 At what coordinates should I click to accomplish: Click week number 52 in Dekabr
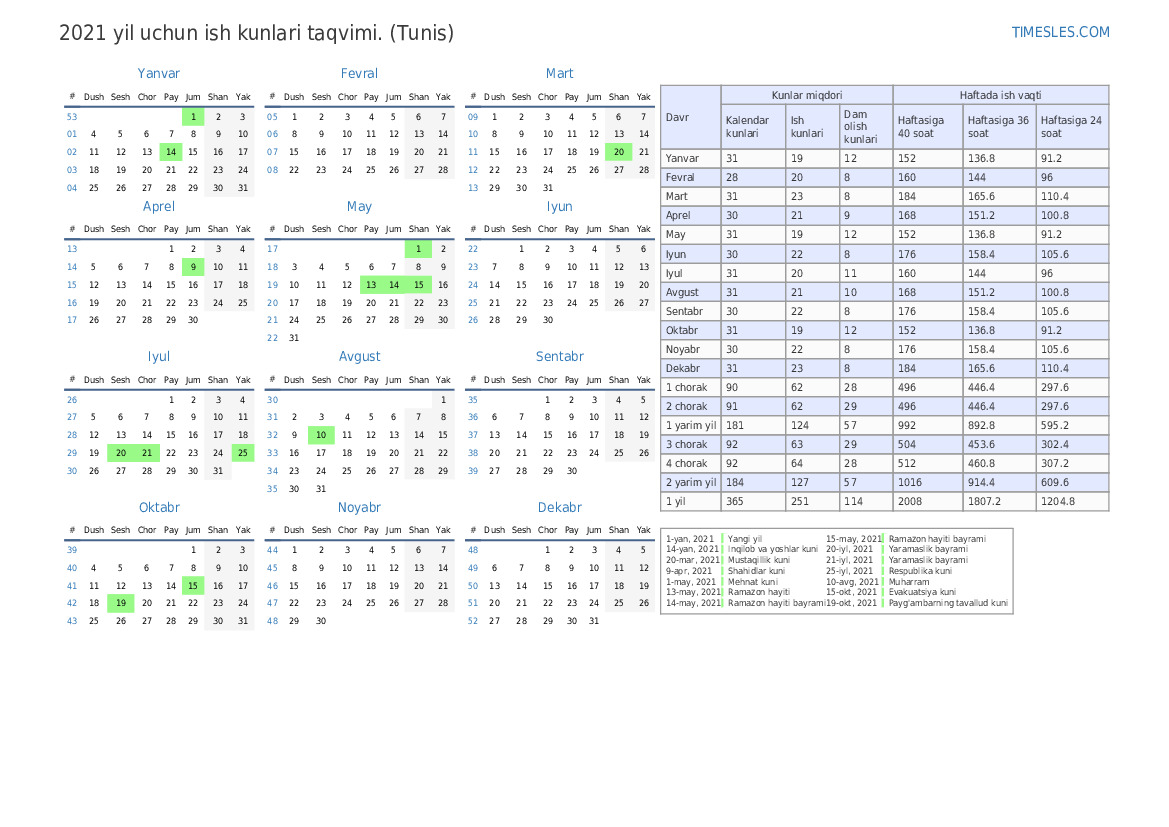tap(473, 620)
